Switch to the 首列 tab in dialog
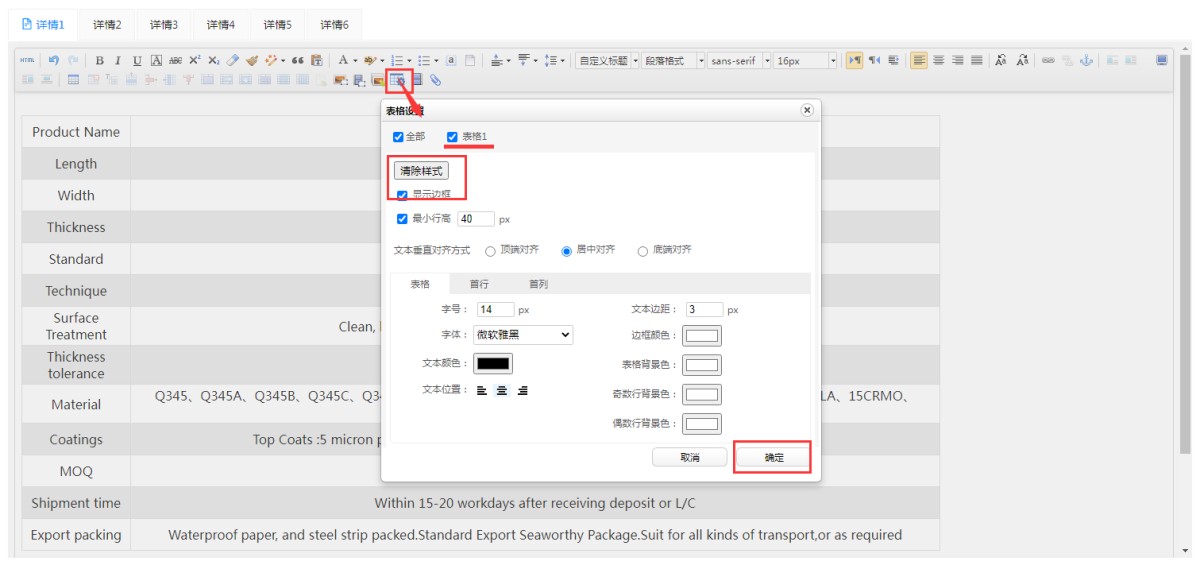1200x569 pixels. coord(538,284)
